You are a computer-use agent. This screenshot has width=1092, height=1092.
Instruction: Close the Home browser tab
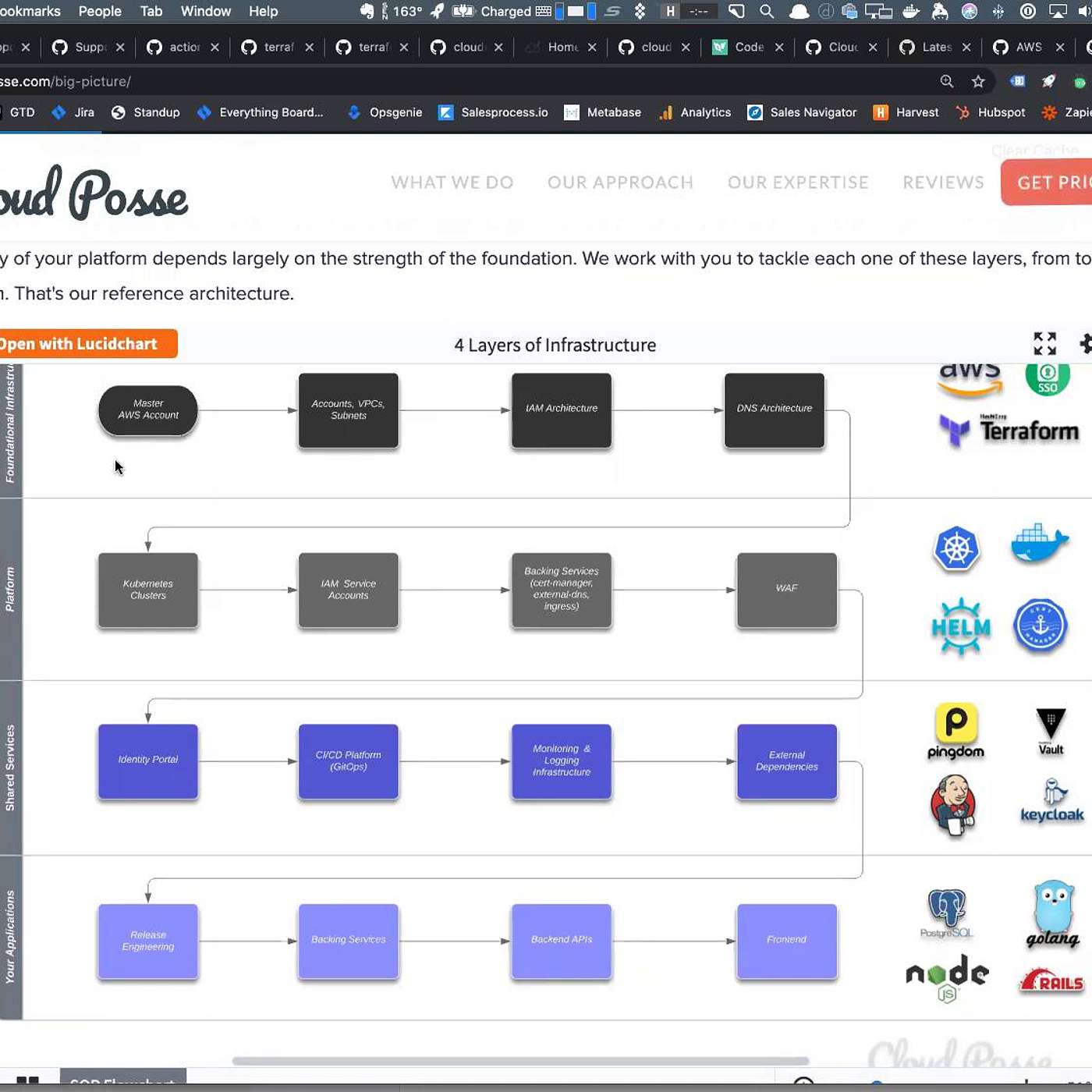tap(592, 48)
